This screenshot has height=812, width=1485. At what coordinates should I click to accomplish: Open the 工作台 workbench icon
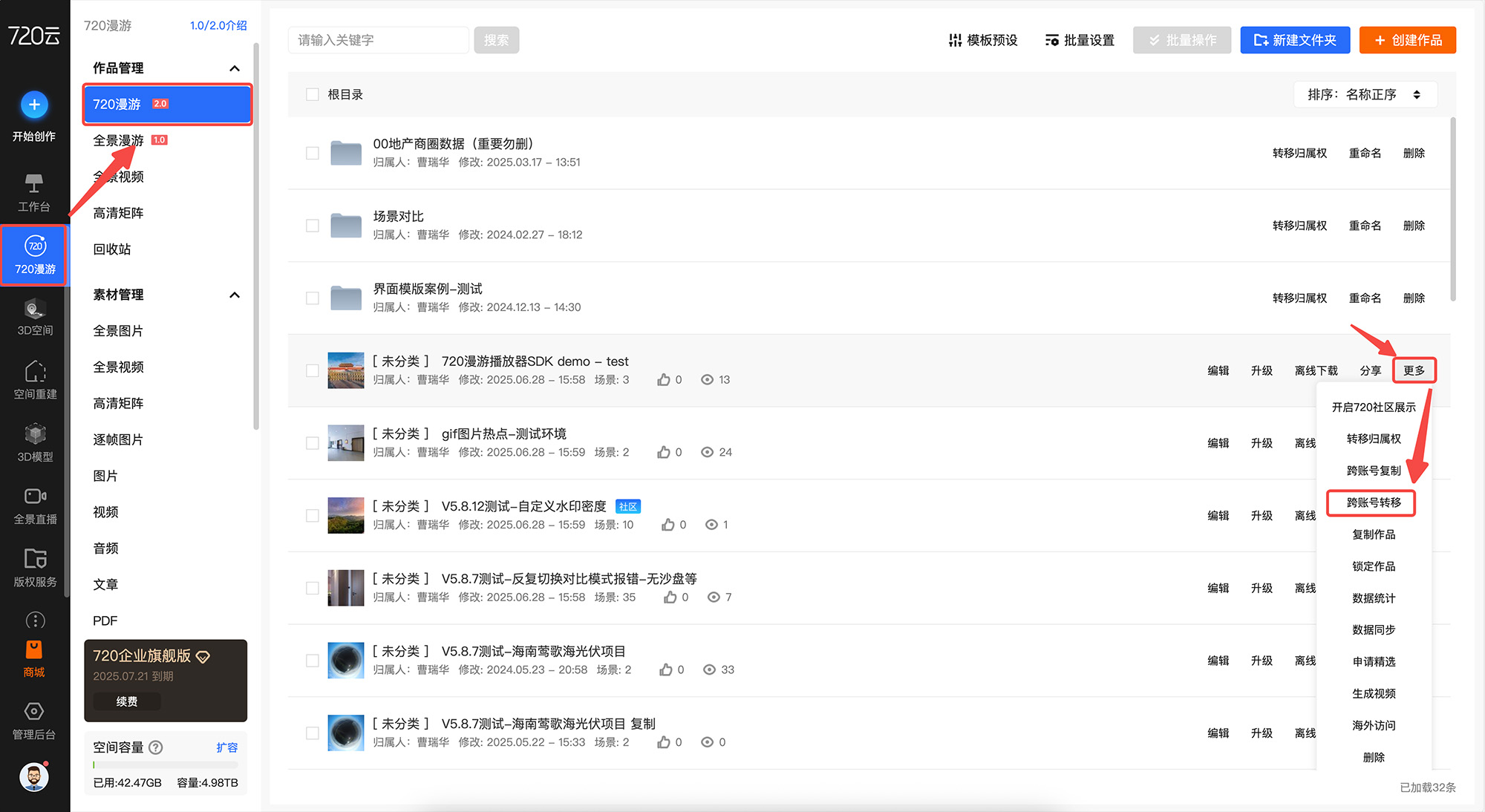tap(34, 183)
